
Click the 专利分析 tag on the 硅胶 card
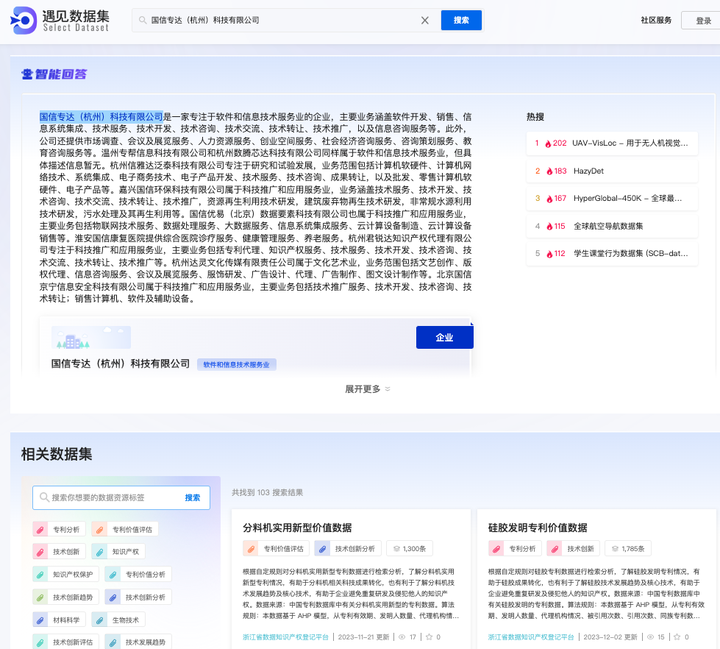[515, 548]
